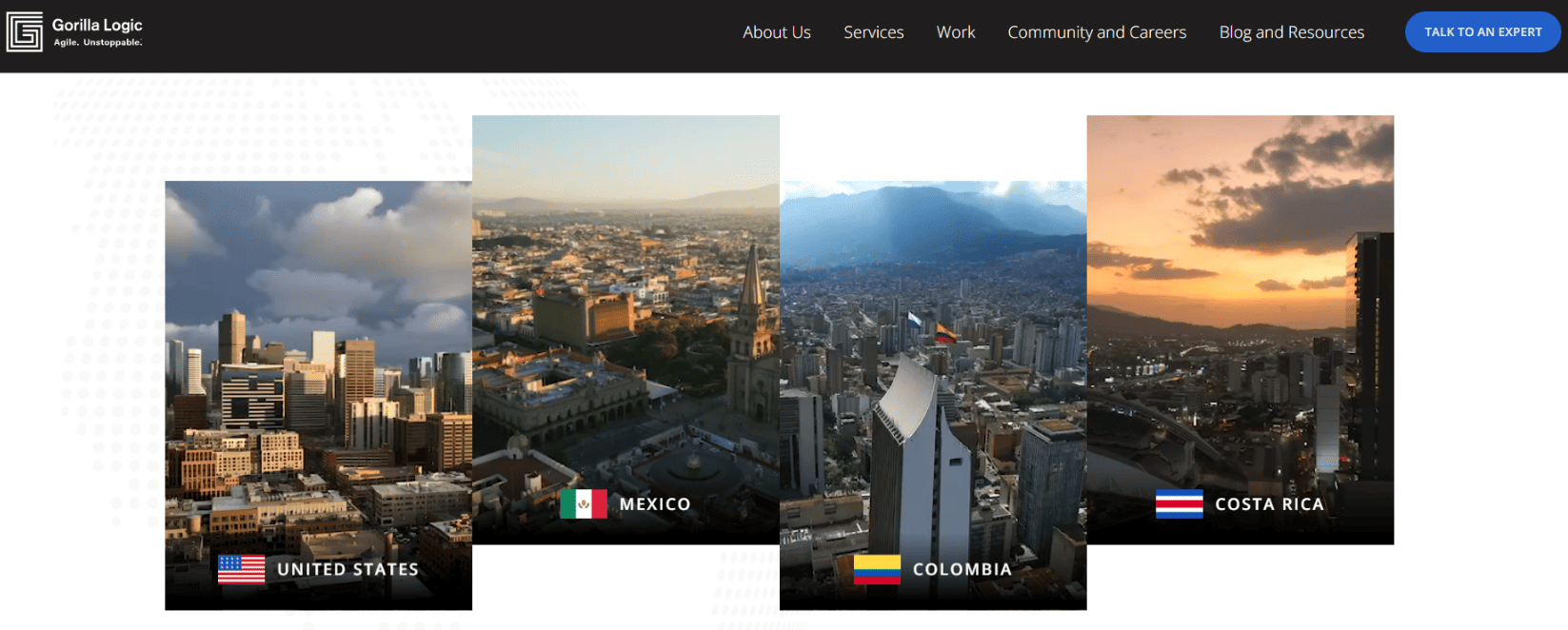Click the Mexico flag icon
This screenshot has height=630, width=1568.
584,504
